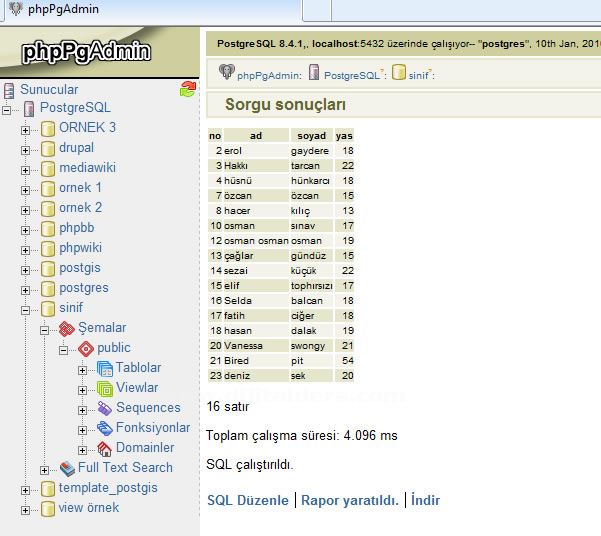The width and height of the screenshot is (601, 536).
Task: Click the phpbb database icon
Action: click(x=48, y=229)
